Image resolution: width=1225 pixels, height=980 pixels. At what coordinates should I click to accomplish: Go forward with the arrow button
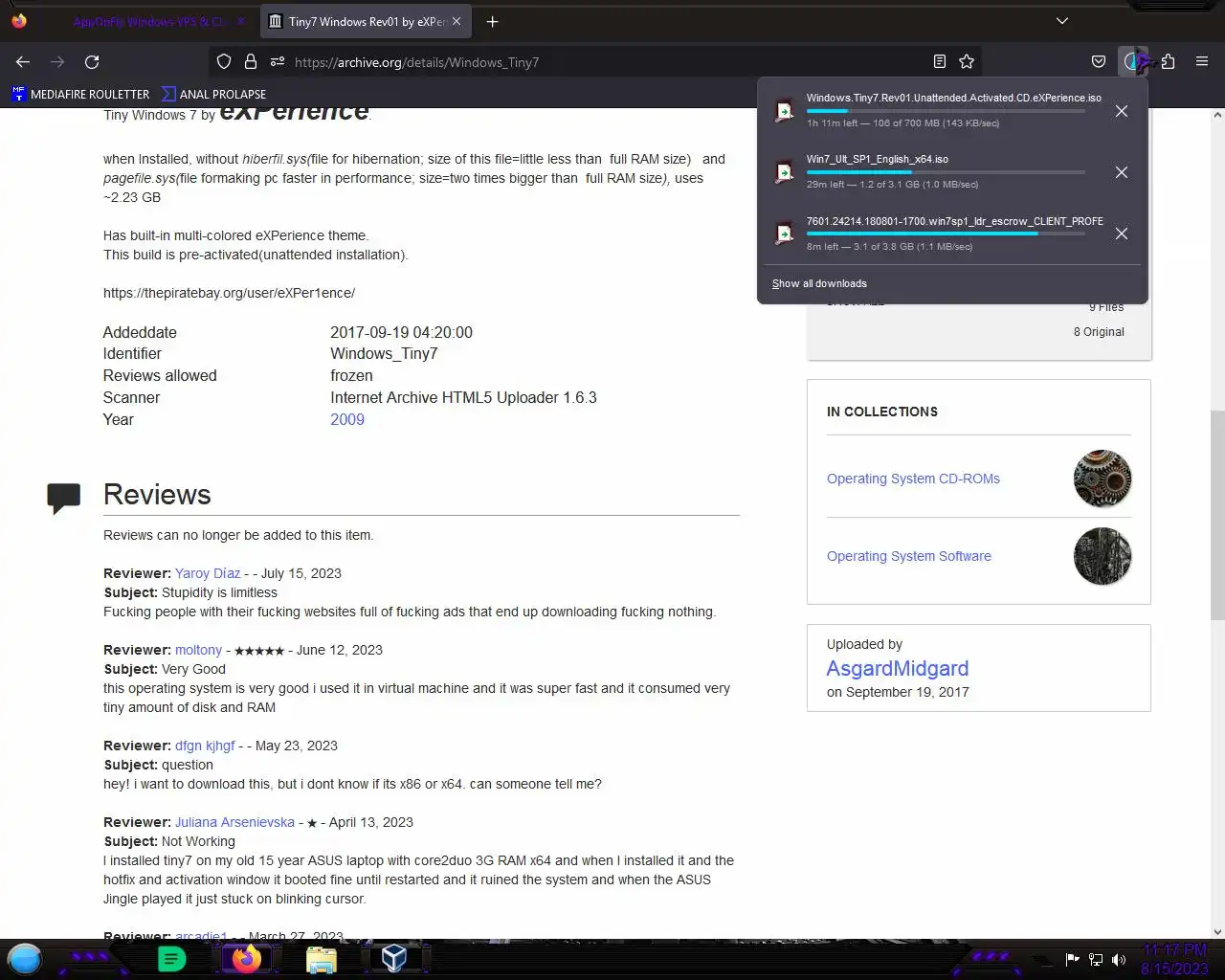(57, 62)
